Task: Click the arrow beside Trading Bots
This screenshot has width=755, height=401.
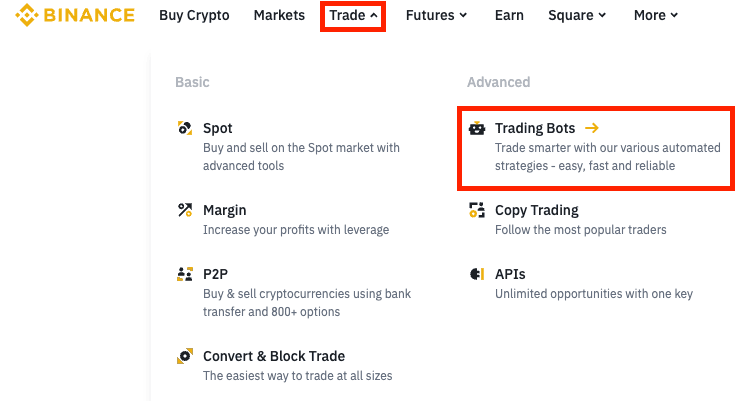Action: click(x=592, y=128)
